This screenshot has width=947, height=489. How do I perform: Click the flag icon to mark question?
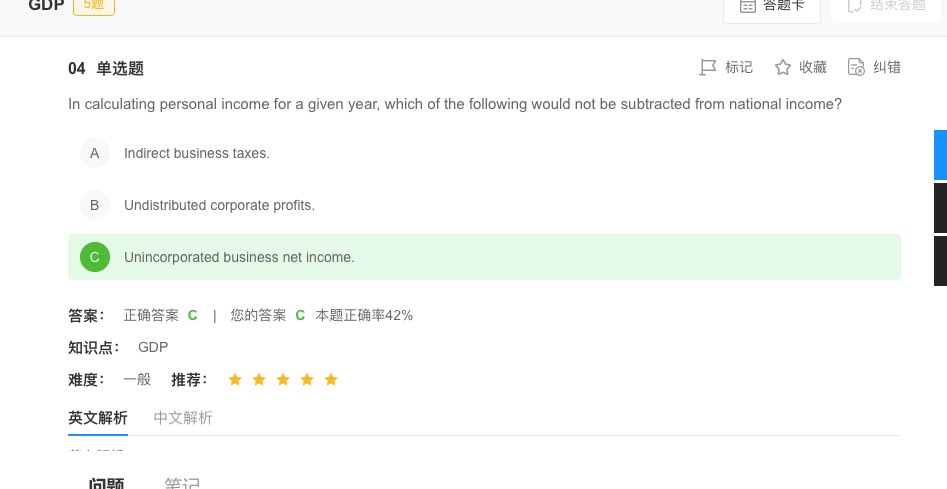[x=708, y=67]
